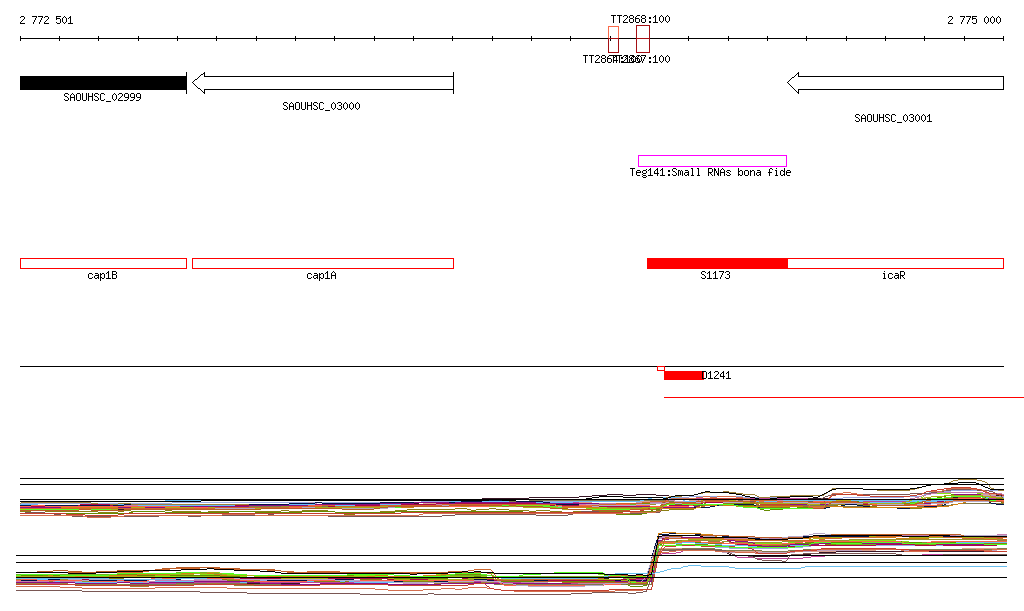This screenshot has width=1024, height=611.
Task: Click the small red outlined square above D1241
Action: [660, 368]
